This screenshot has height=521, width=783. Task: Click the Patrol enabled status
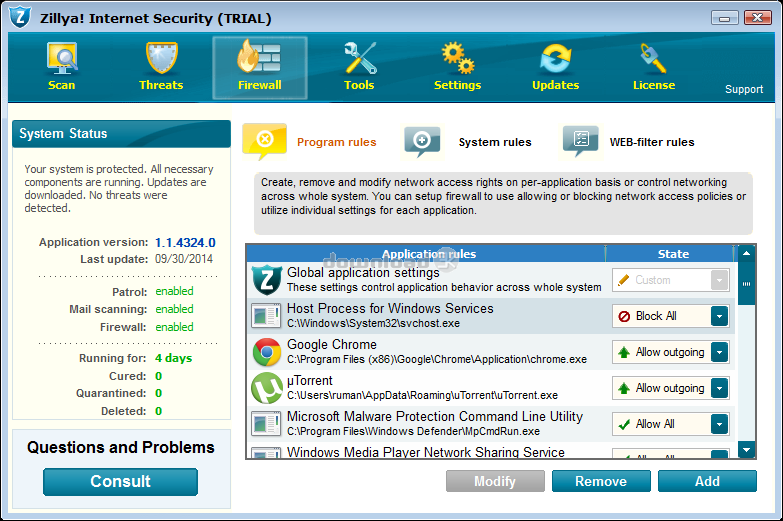(x=174, y=291)
